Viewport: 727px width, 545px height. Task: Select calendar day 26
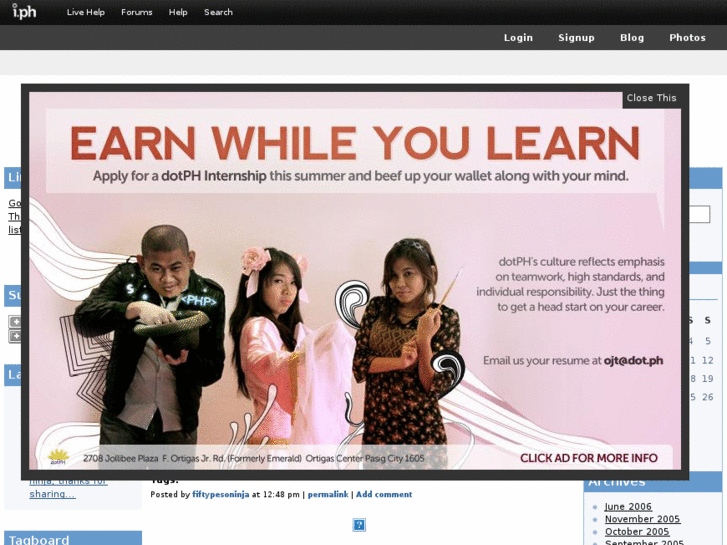(x=708, y=397)
